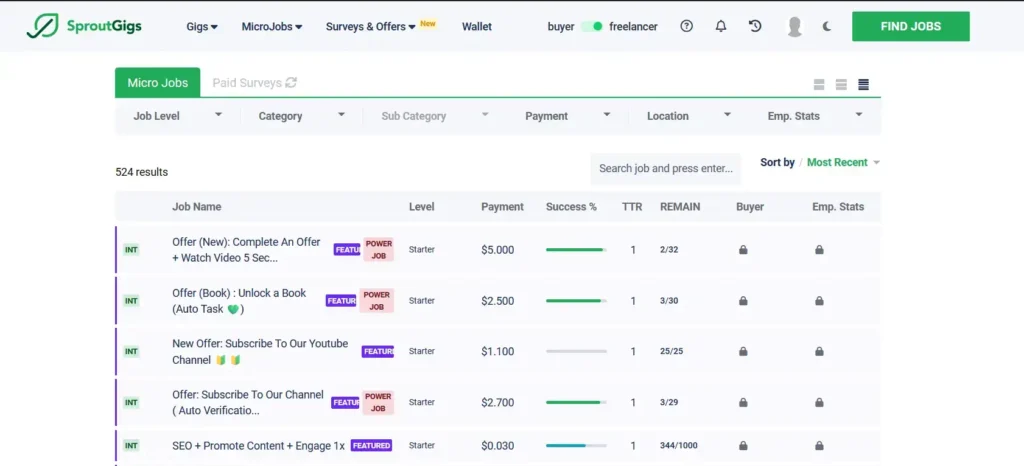Viewport: 1024px width, 466px height.
Task: Open the history clock icon
Action: pyautogui.click(x=755, y=27)
